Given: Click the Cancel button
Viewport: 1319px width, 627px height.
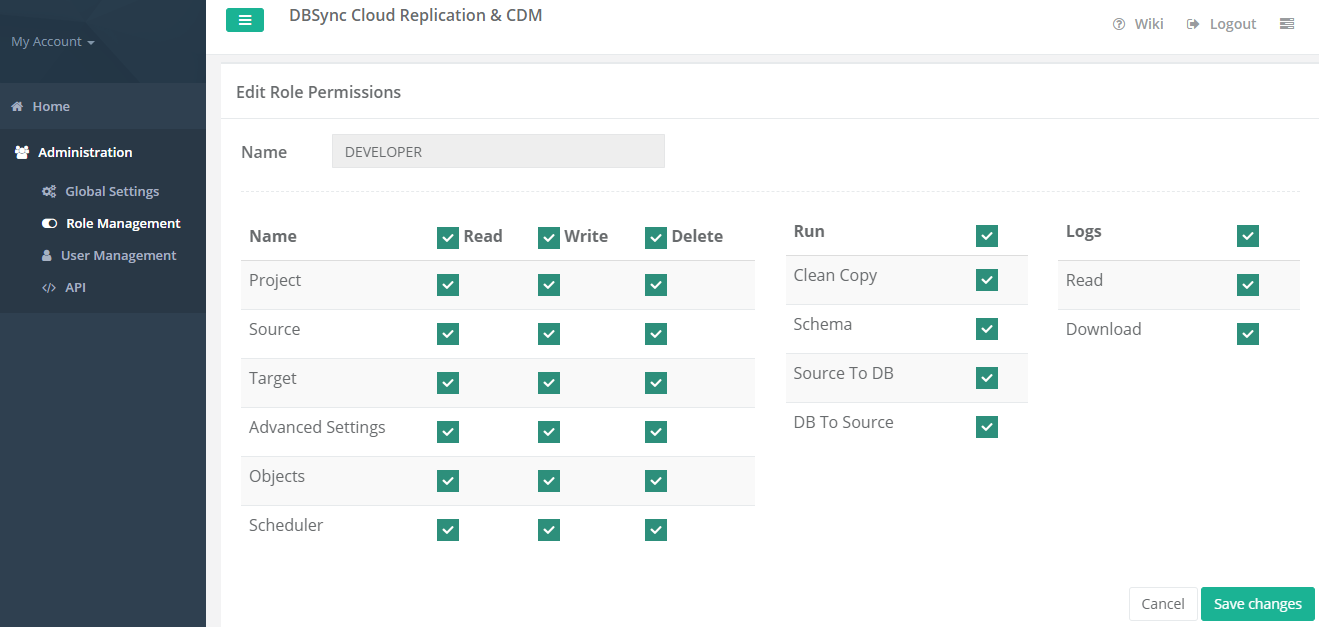Looking at the screenshot, I should point(1163,604).
